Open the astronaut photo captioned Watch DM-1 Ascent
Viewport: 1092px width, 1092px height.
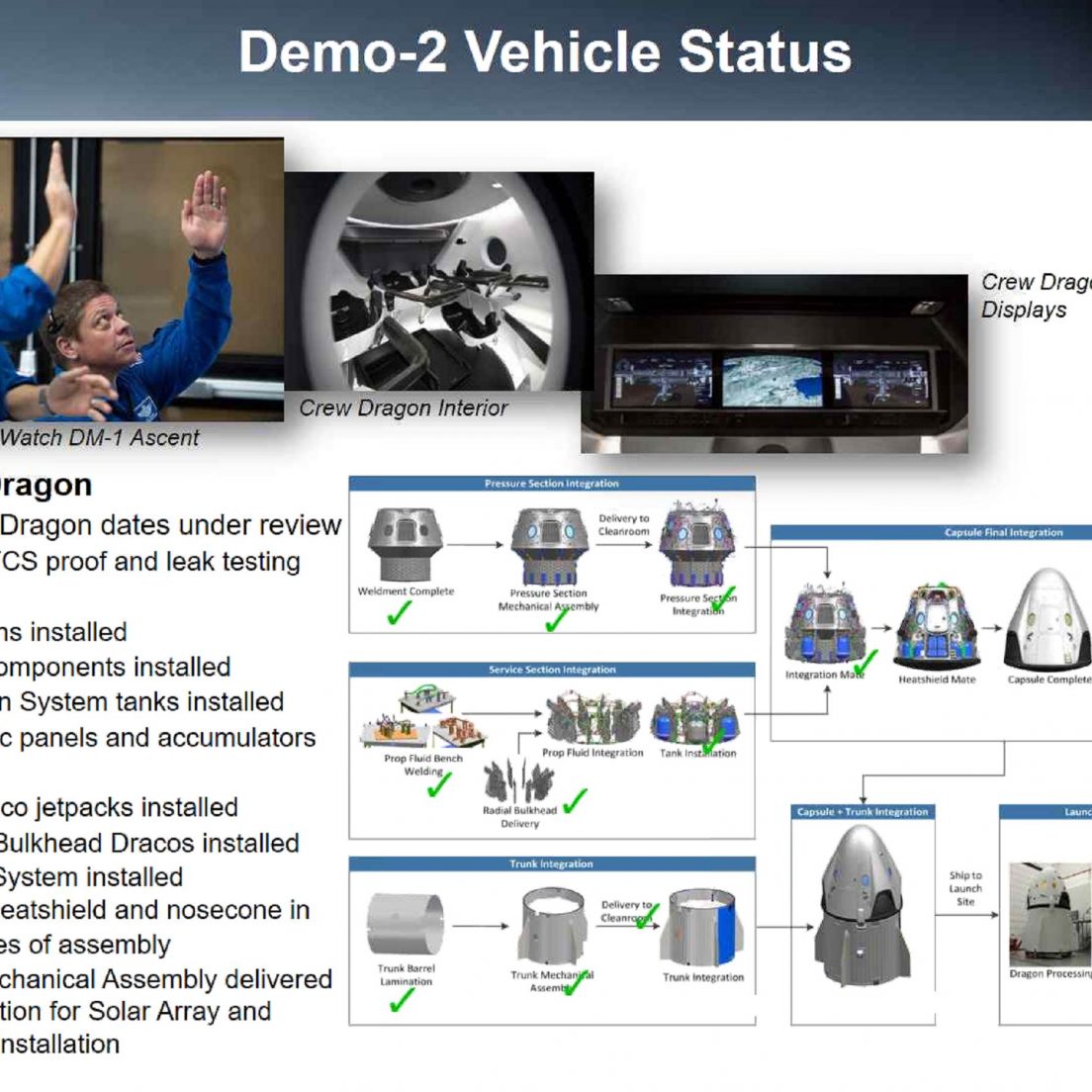point(142,279)
